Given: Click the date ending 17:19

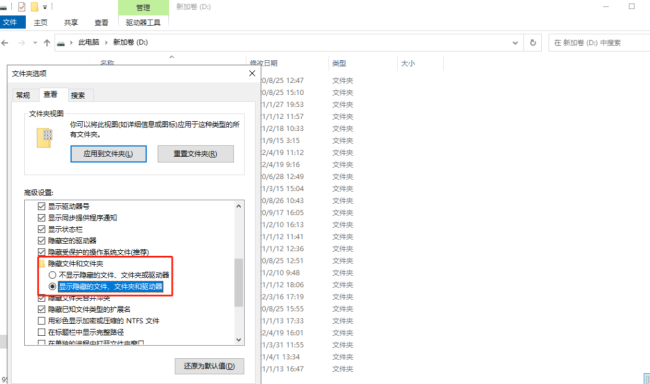Looking at the screenshot, I should 283,297.
